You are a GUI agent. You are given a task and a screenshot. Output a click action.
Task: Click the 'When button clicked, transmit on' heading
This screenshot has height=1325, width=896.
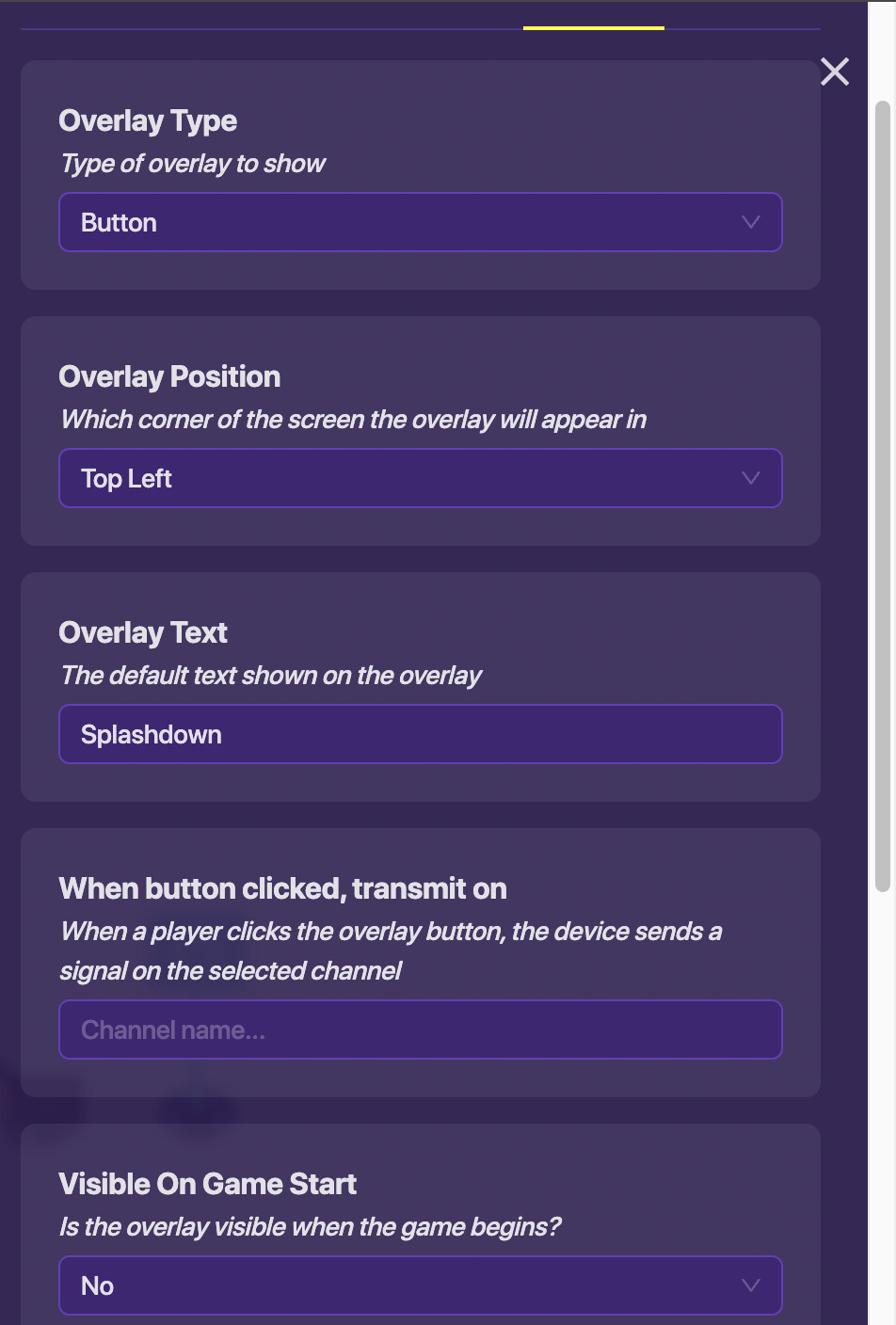click(x=282, y=888)
